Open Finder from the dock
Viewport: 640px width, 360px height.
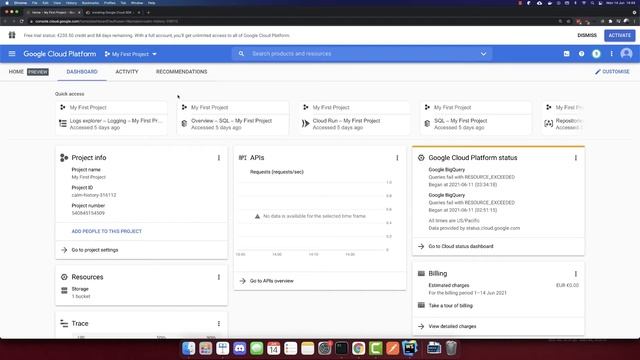point(188,348)
